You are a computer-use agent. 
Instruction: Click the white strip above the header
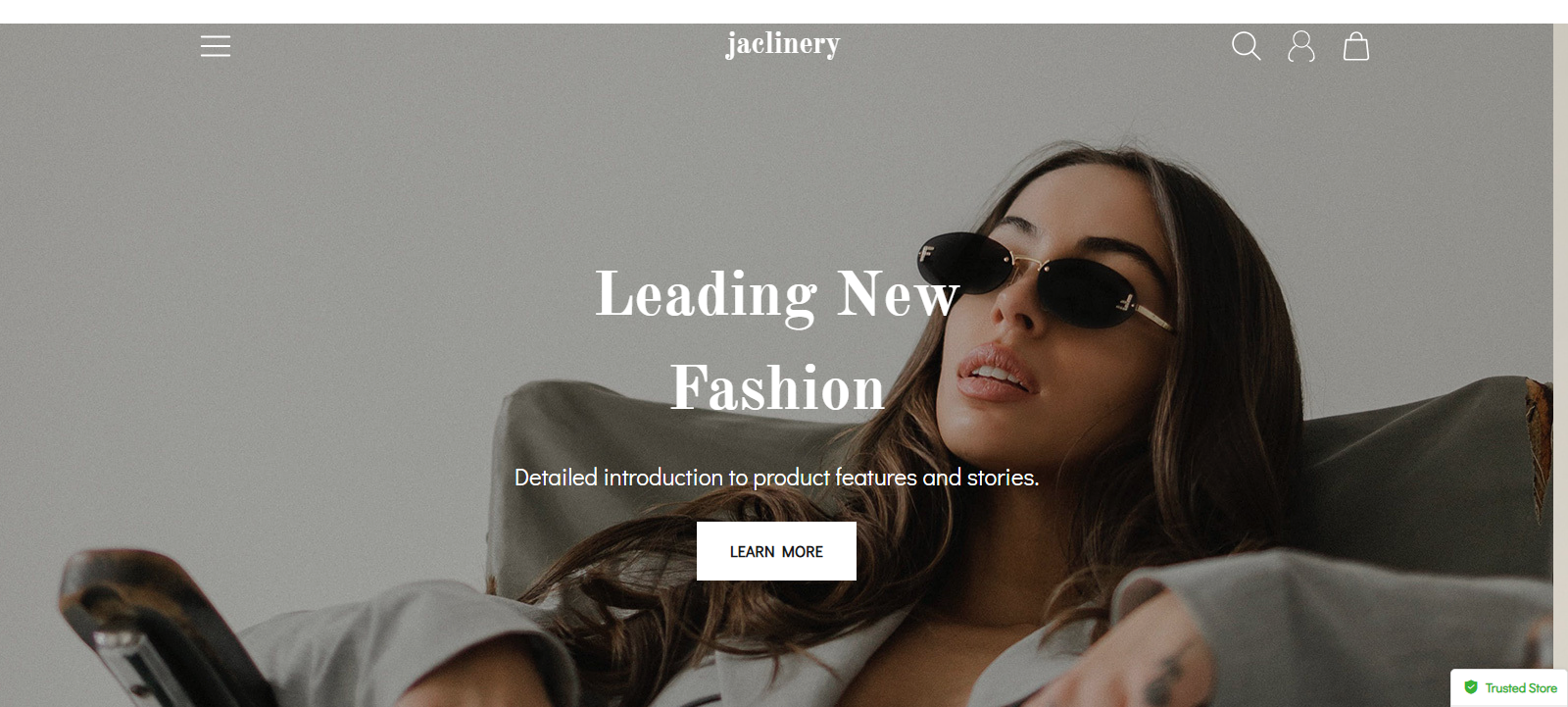point(784,12)
